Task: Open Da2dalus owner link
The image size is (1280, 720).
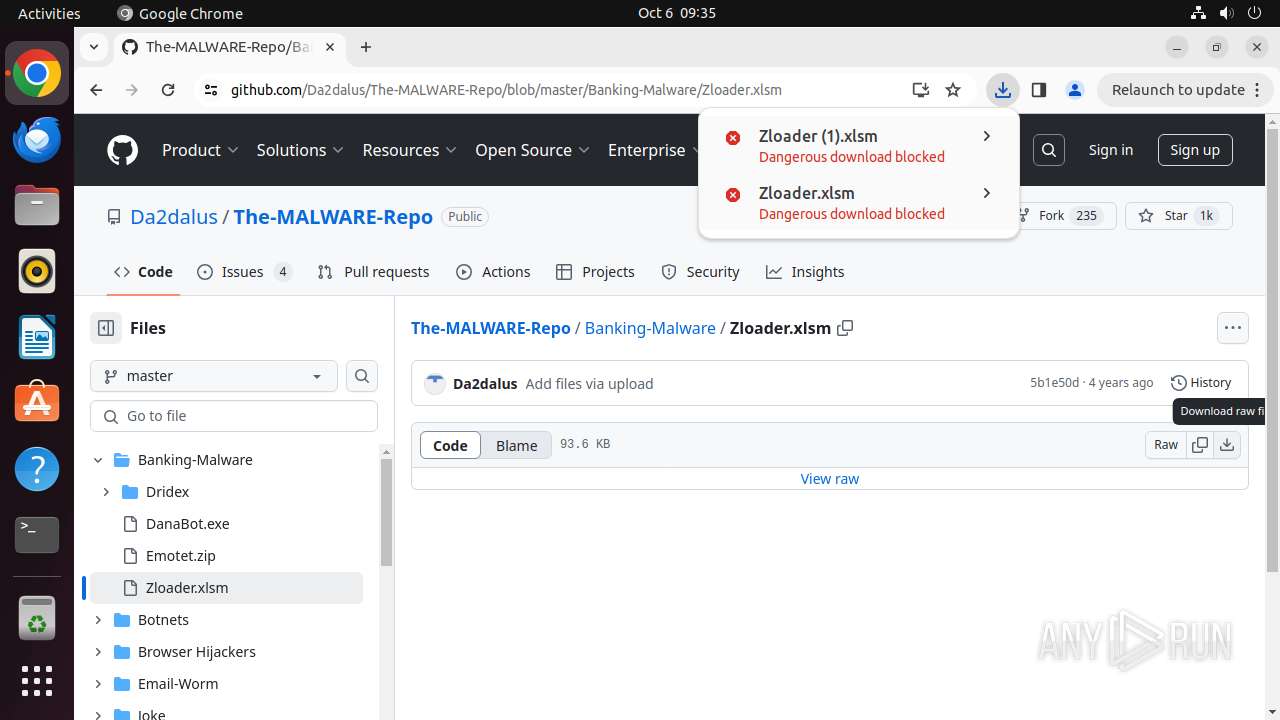Action: 174,217
